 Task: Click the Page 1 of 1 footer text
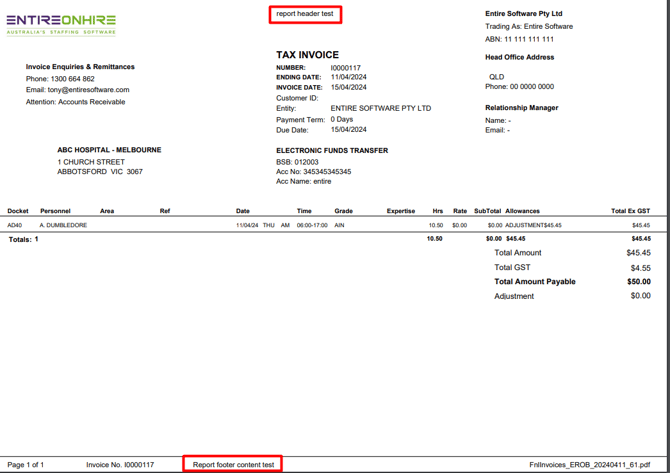coord(26,465)
